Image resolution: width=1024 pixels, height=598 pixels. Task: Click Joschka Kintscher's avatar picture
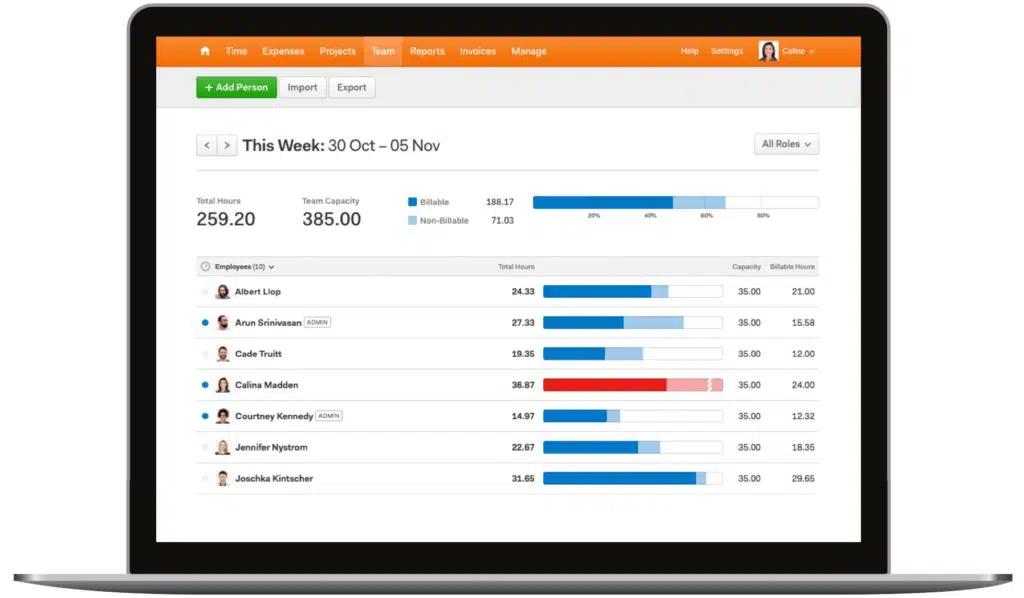222,479
